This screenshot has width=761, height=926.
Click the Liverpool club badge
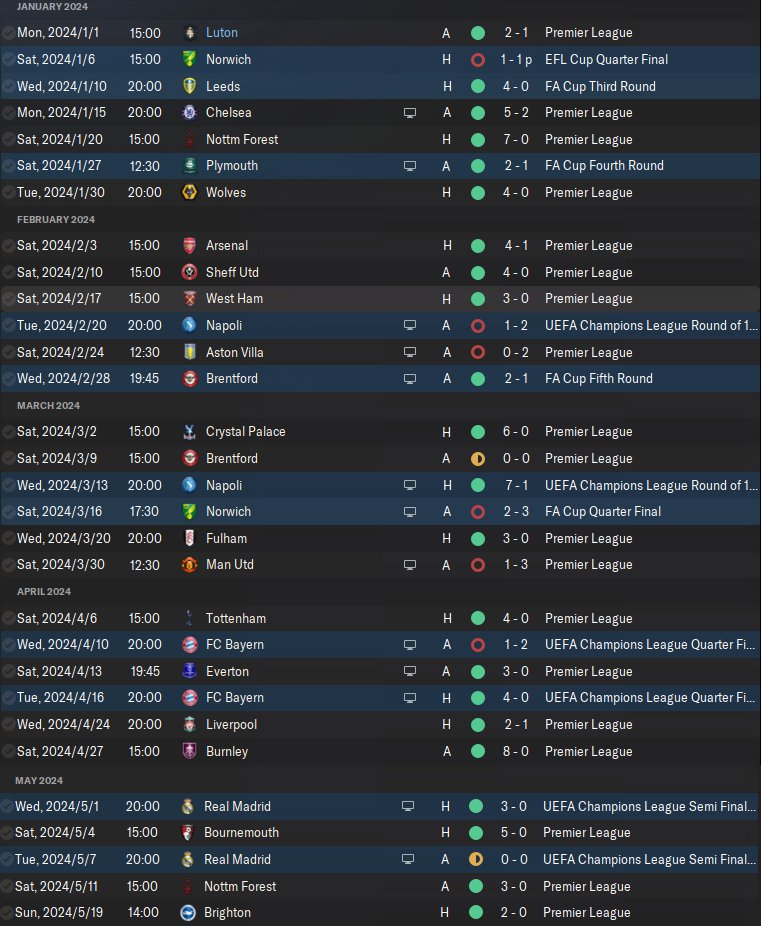pos(189,725)
